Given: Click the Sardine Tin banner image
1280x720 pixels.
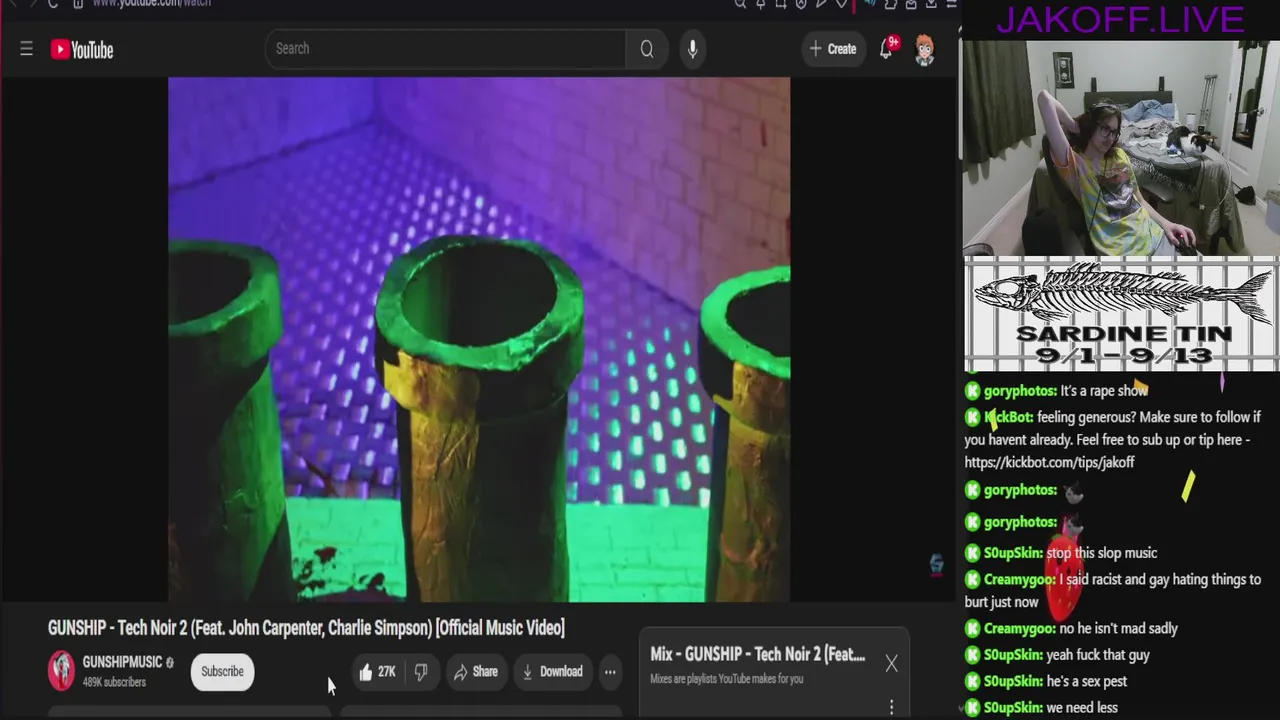Looking at the screenshot, I should tap(1121, 315).
